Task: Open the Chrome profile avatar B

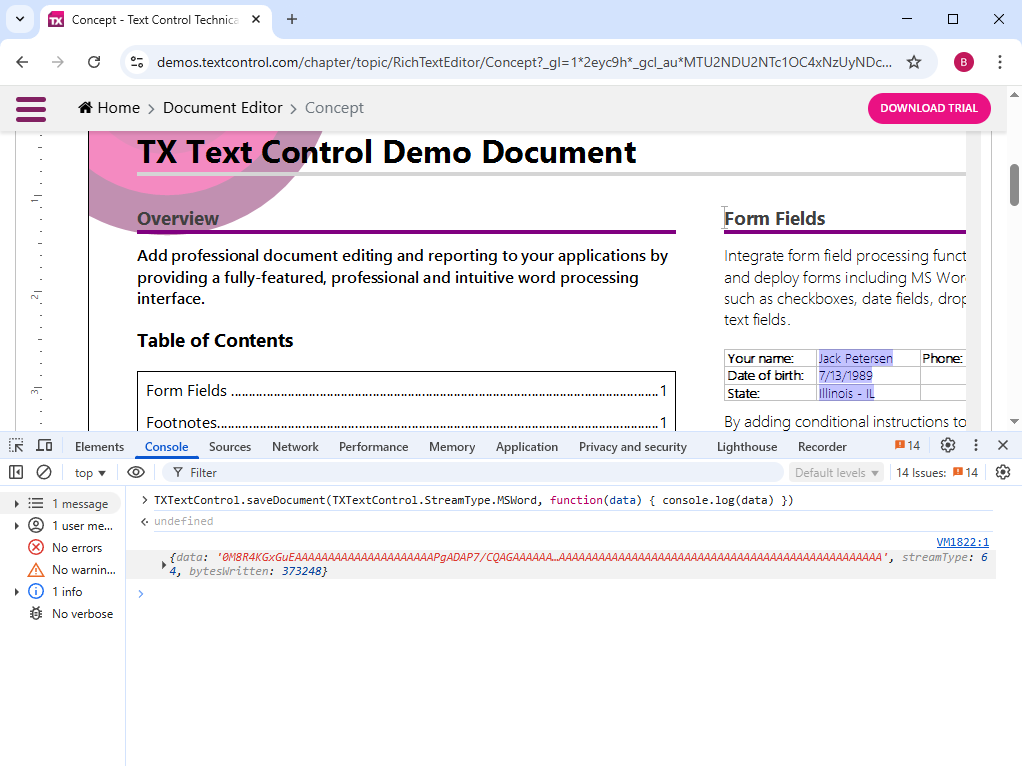Action: [963, 62]
